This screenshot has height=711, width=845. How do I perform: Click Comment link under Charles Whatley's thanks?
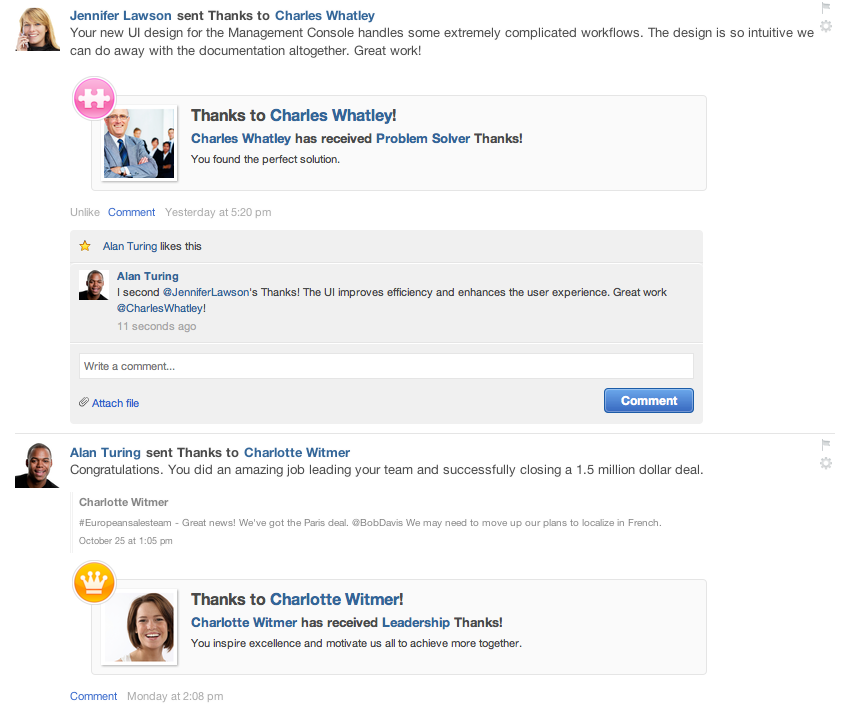[131, 212]
